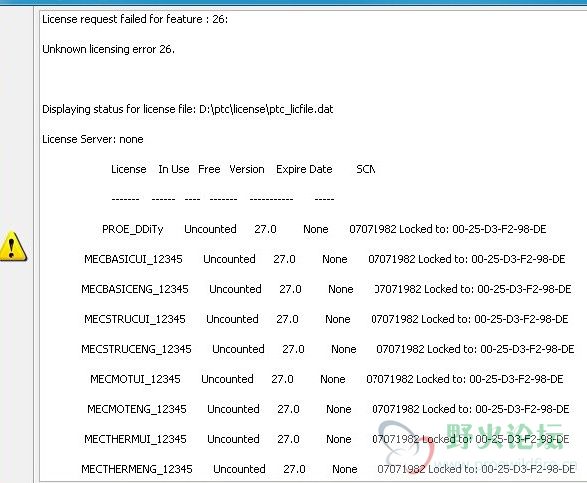Click the Version column header
Image resolution: width=587 pixels, height=483 pixels.
247,169
